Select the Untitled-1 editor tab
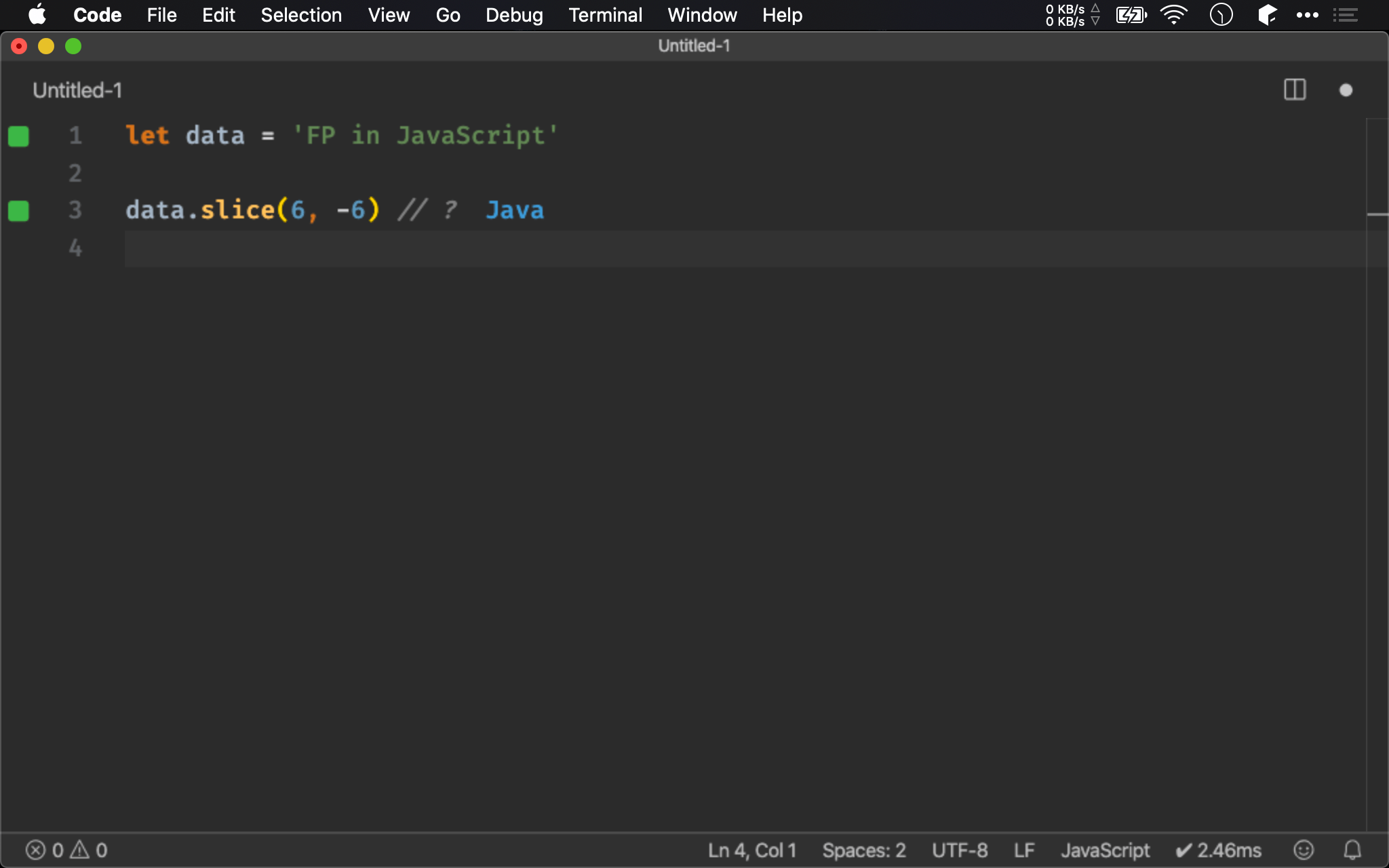Image resolution: width=1389 pixels, height=868 pixels. (77, 90)
